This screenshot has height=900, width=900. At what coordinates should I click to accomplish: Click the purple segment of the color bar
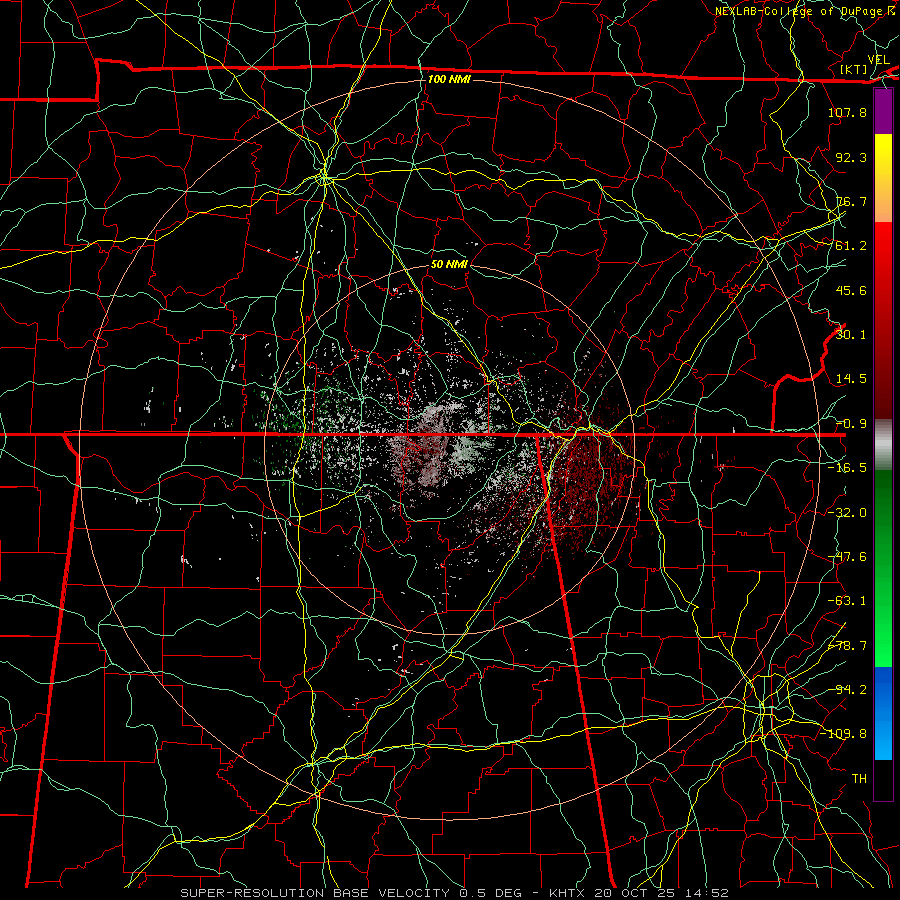tap(883, 112)
